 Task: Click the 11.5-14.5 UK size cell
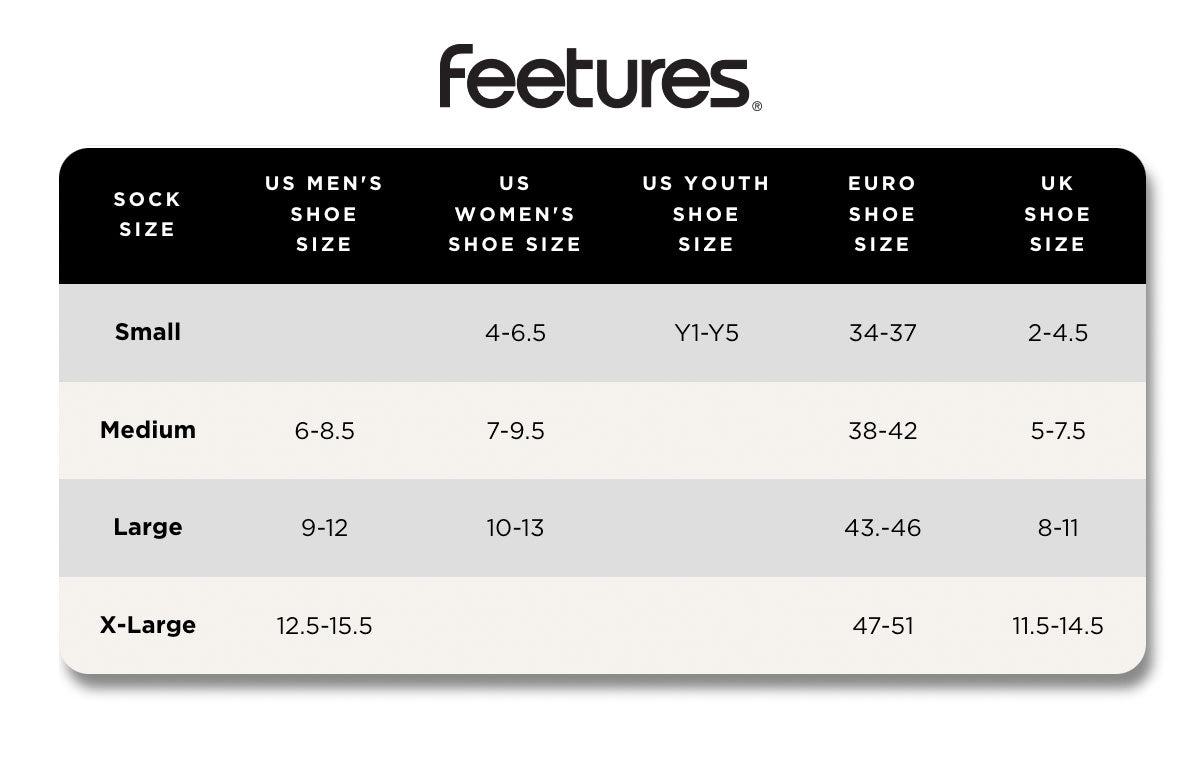point(1058,626)
